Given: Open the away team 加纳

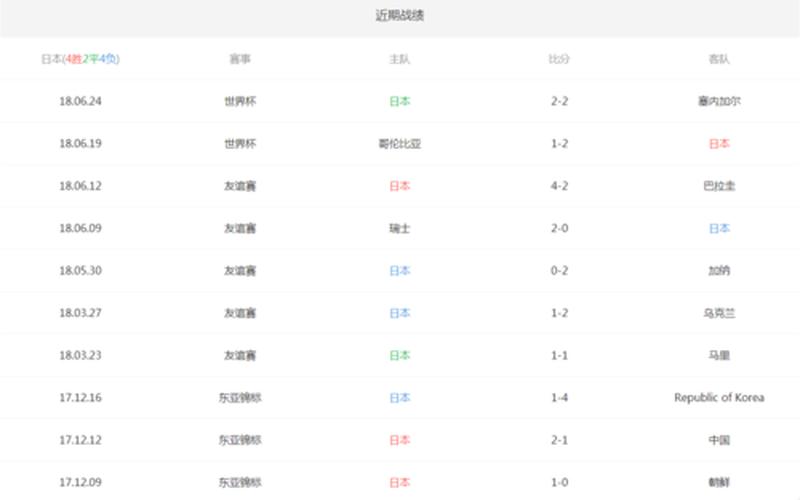Looking at the screenshot, I should tap(719, 270).
